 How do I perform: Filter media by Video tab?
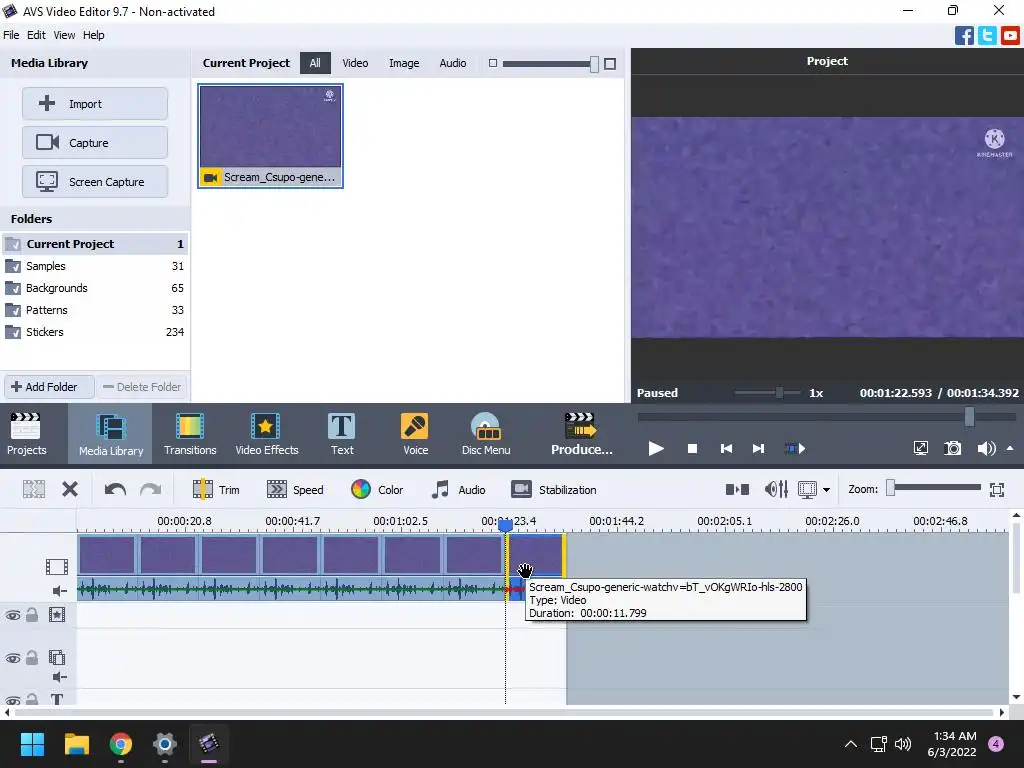point(355,63)
